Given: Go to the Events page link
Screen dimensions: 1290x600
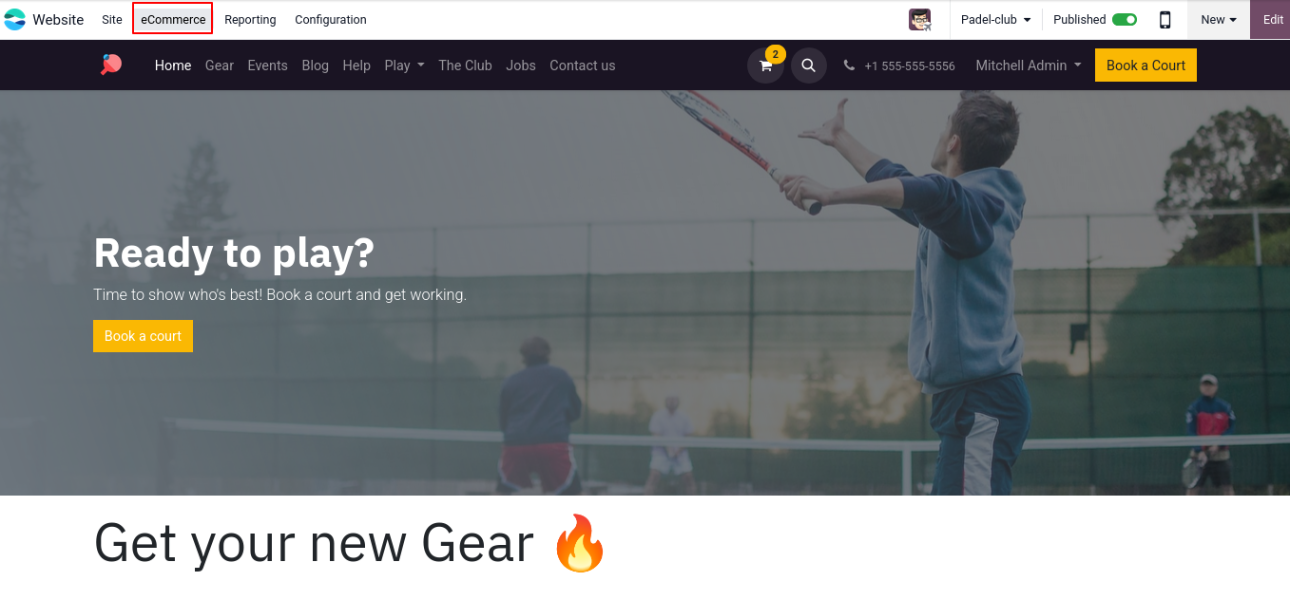Looking at the screenshot, I should pos(268,65).
